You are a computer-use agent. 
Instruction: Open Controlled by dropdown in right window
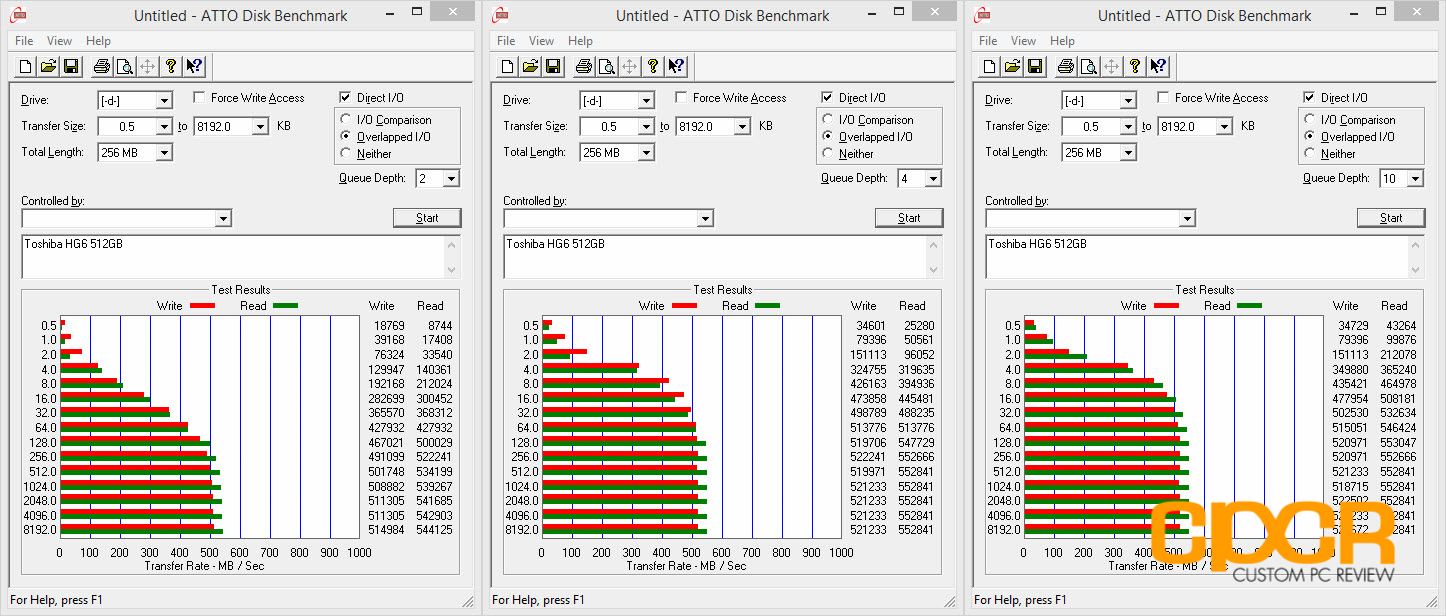tap(1187, 219)
